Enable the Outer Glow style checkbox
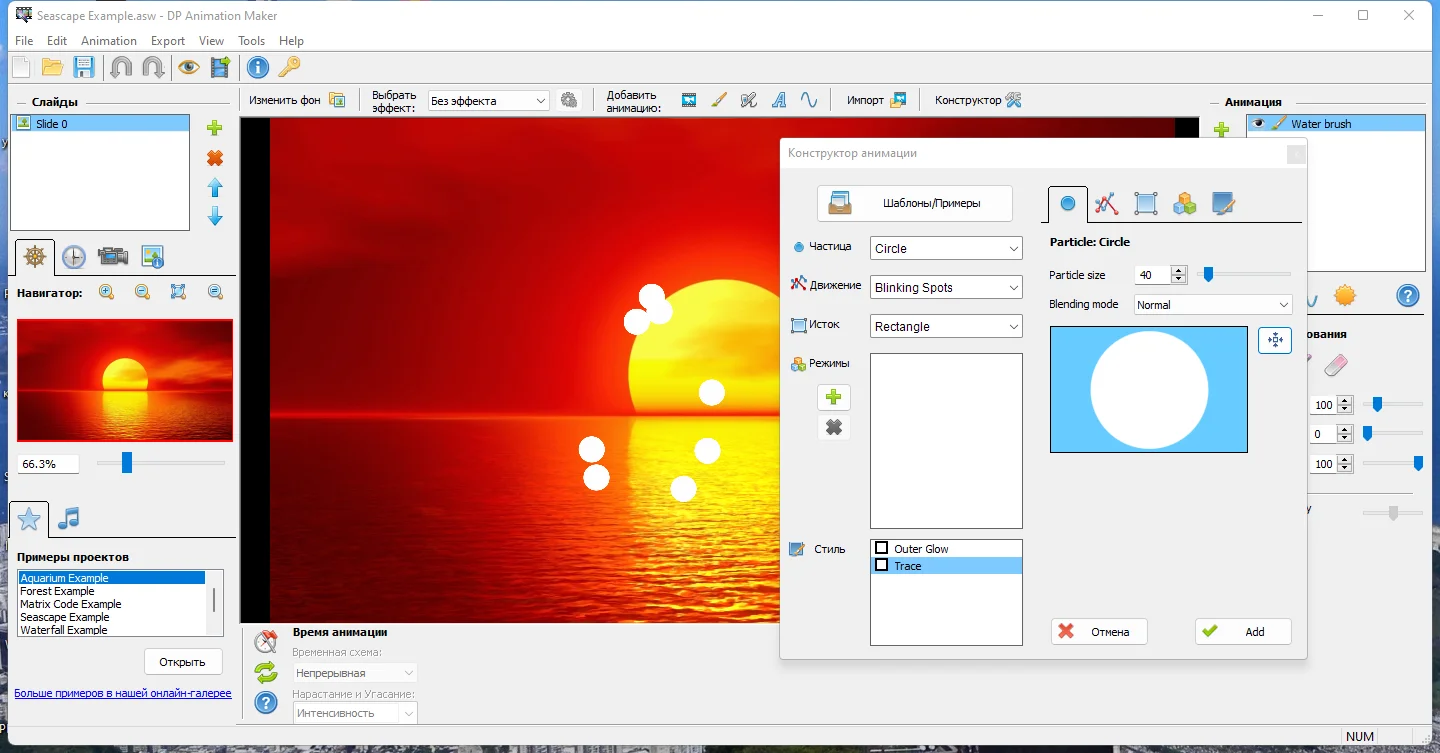The height and width of the screenshot is (753, 1440). [882, 548]
